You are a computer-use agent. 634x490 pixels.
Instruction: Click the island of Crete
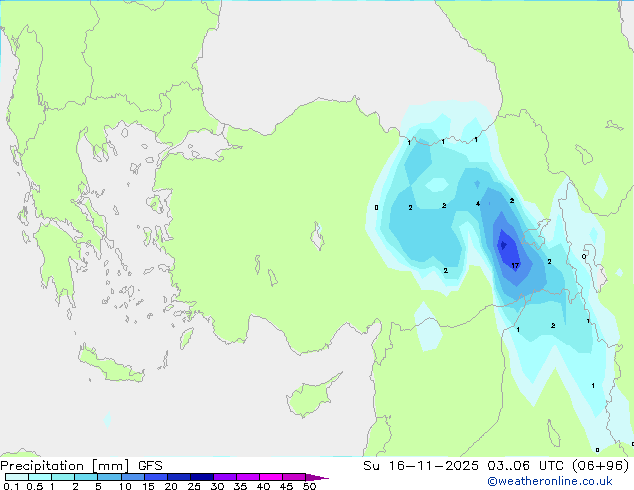coord(111,365)
